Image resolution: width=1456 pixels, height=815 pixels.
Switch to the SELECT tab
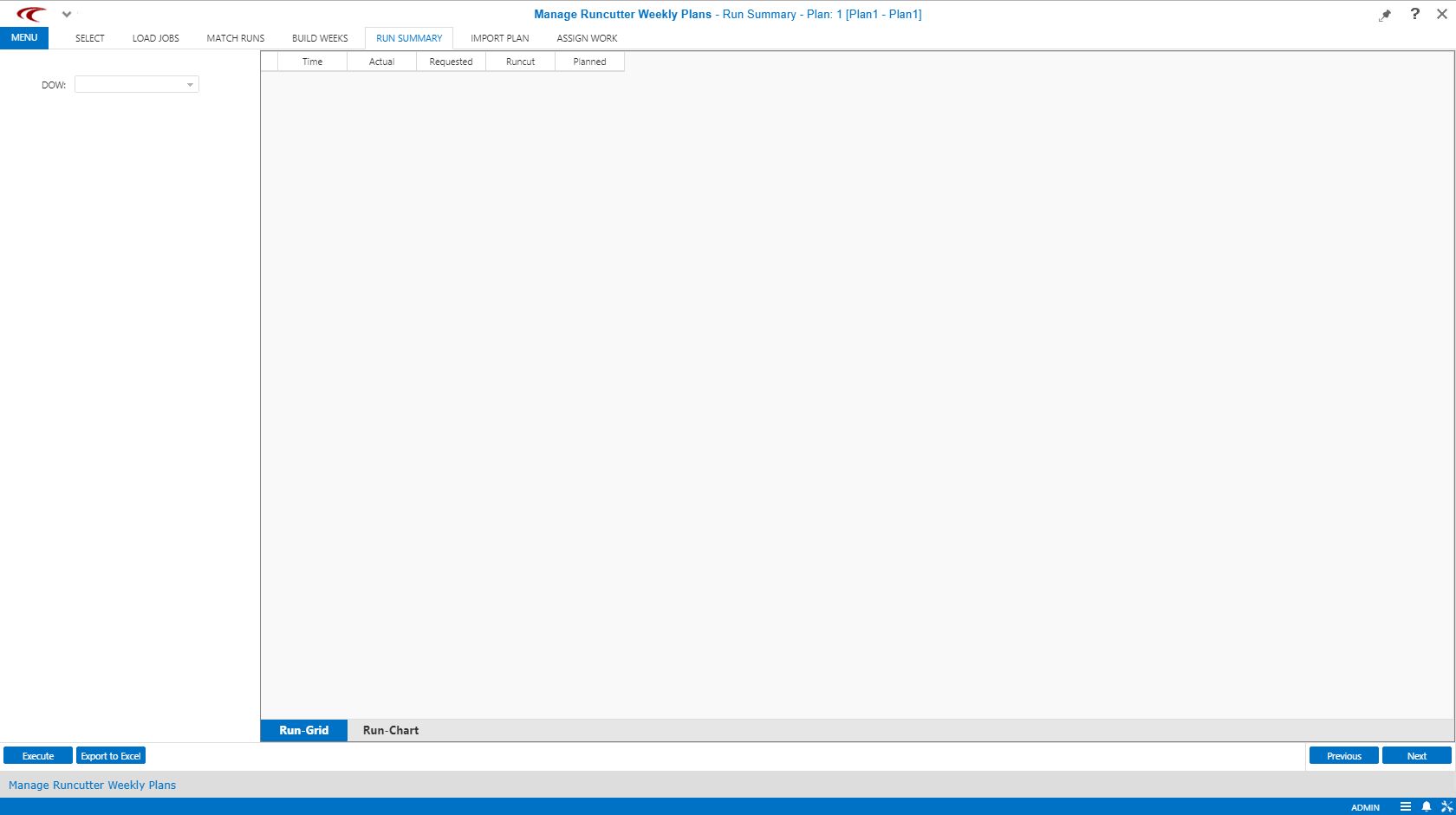point(89,37)
